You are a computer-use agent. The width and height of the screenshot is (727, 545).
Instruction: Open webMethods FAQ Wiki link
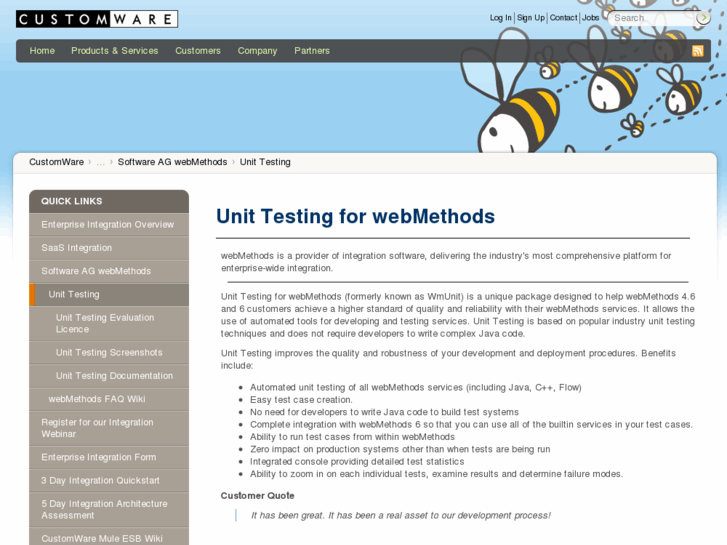pyautogui.click(x=109, y=399)
